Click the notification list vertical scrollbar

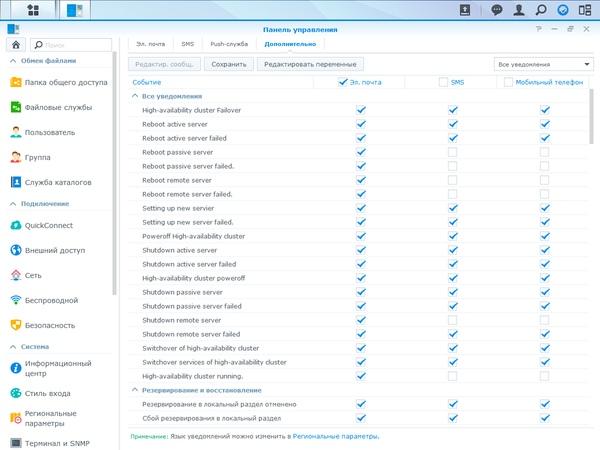click(592, 116)
